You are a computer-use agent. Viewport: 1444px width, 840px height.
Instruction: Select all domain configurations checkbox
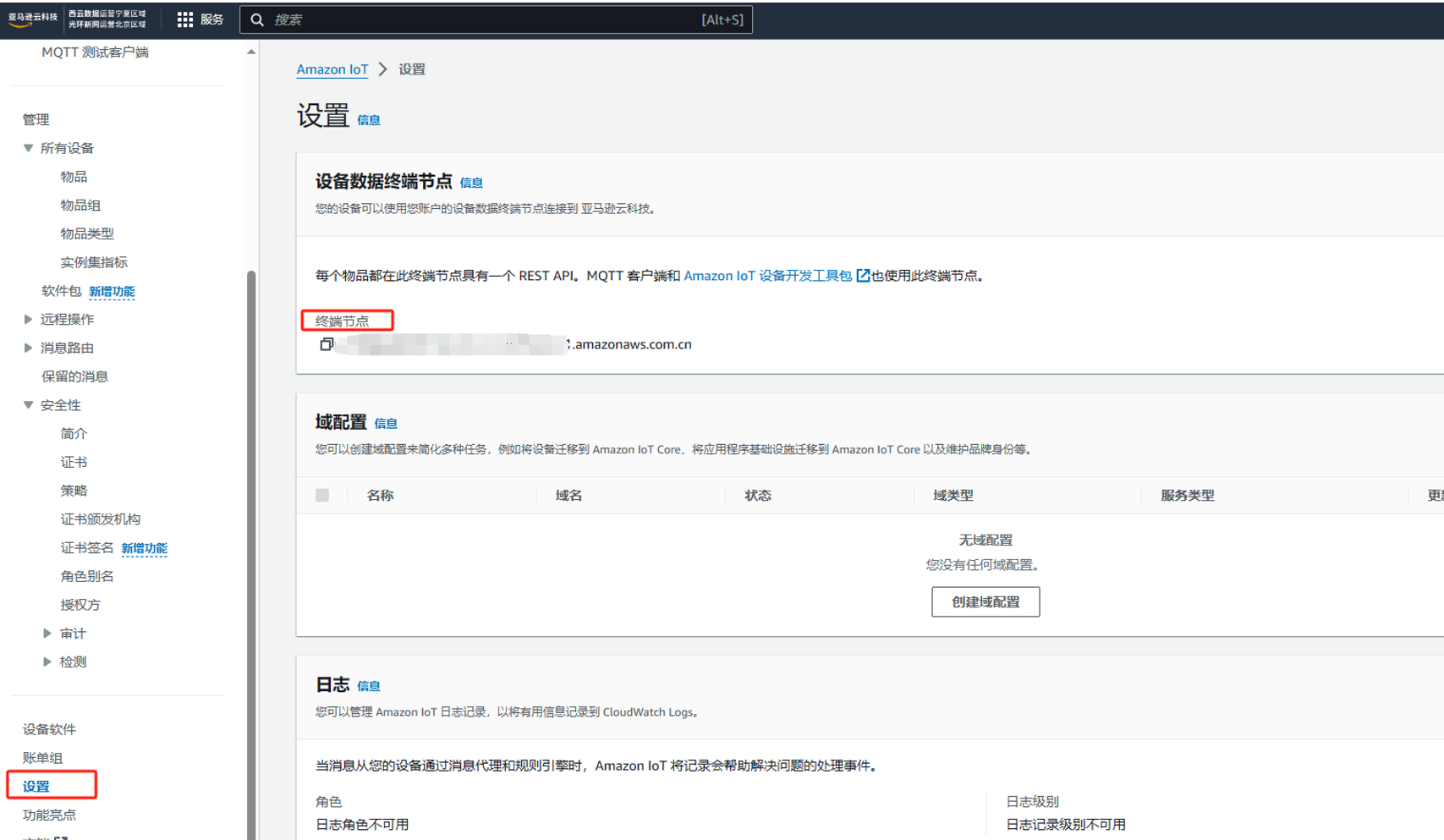click(322, 495)
